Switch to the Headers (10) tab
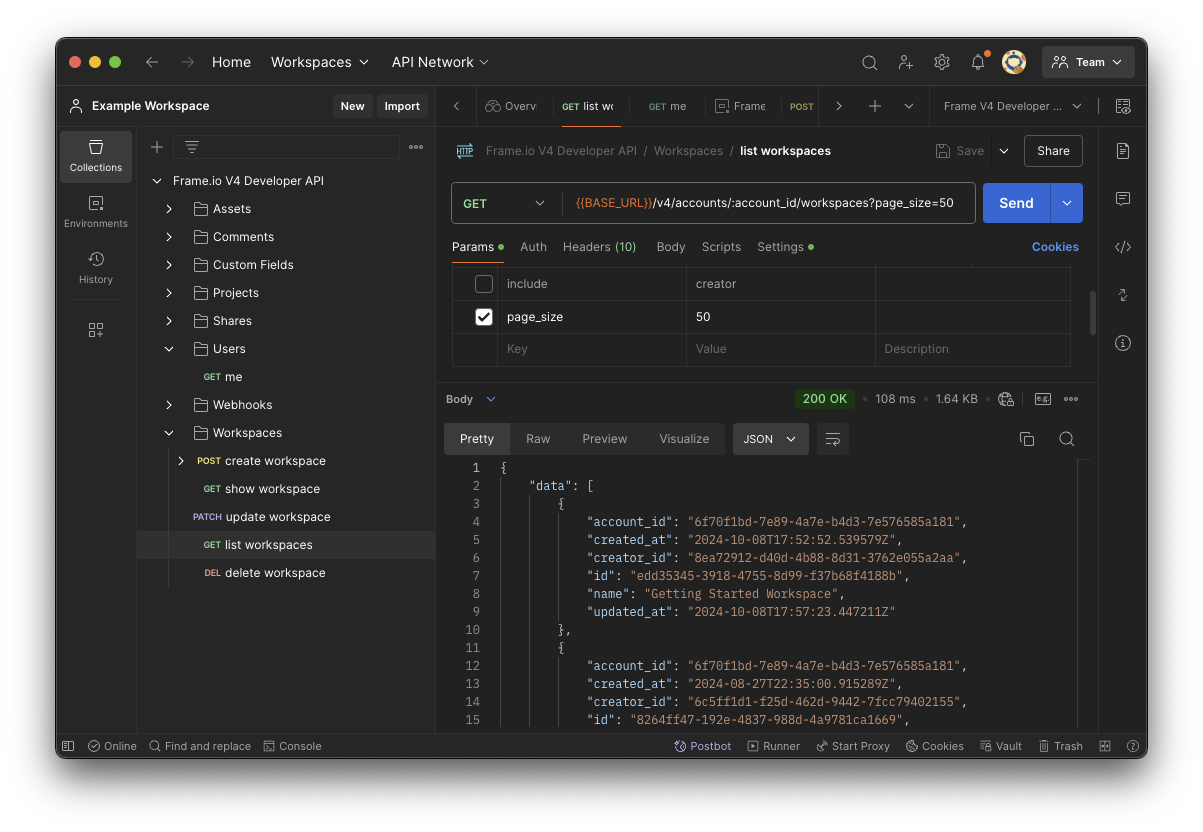The height and width of the screenshot is (832, 1203). pos(599,247)
